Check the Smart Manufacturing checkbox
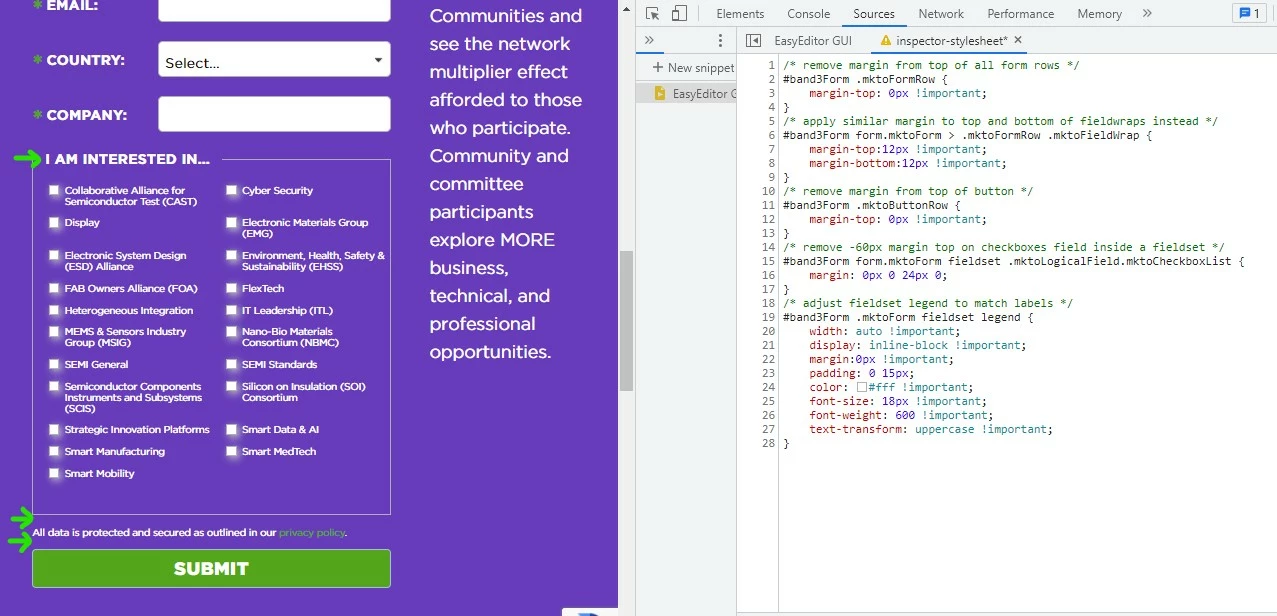1277x616 pixels. tap(54, 451)
